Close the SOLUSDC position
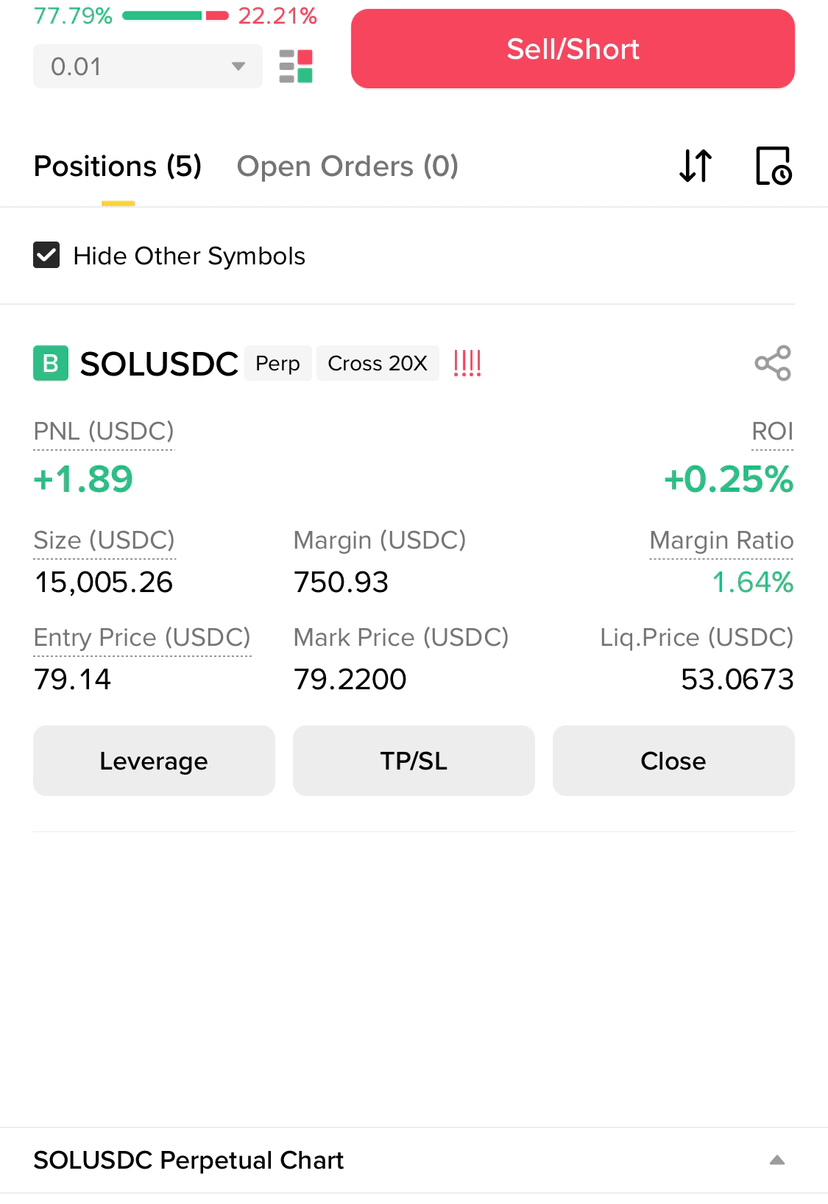Viewport: 828px width, 1204px height. click(674, 761)
